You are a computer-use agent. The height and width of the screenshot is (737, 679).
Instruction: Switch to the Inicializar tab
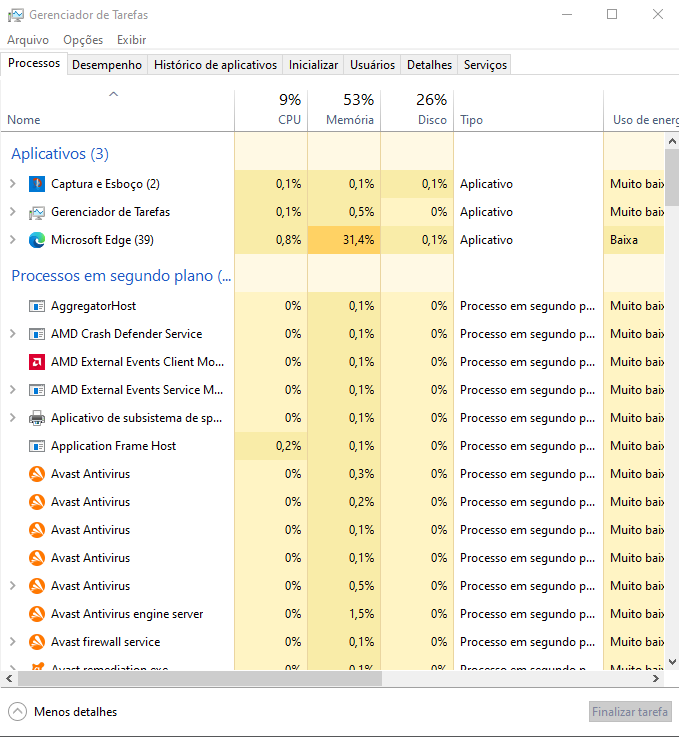coord(313,65)
